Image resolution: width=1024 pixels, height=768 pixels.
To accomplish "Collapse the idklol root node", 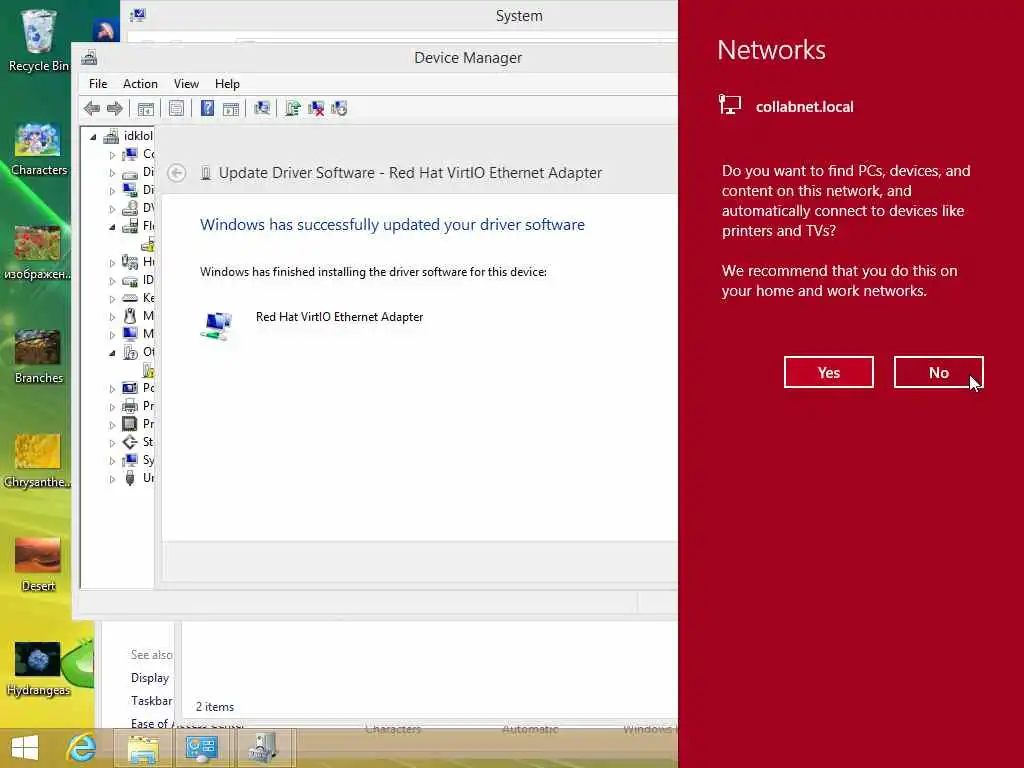I will pyautogui.click(x=93, y=136).
